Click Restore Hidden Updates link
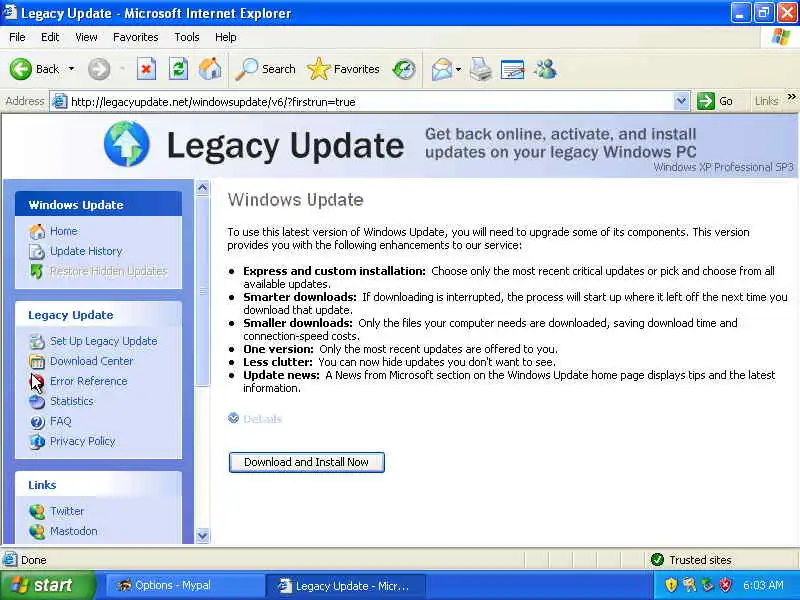 (109, 271)
